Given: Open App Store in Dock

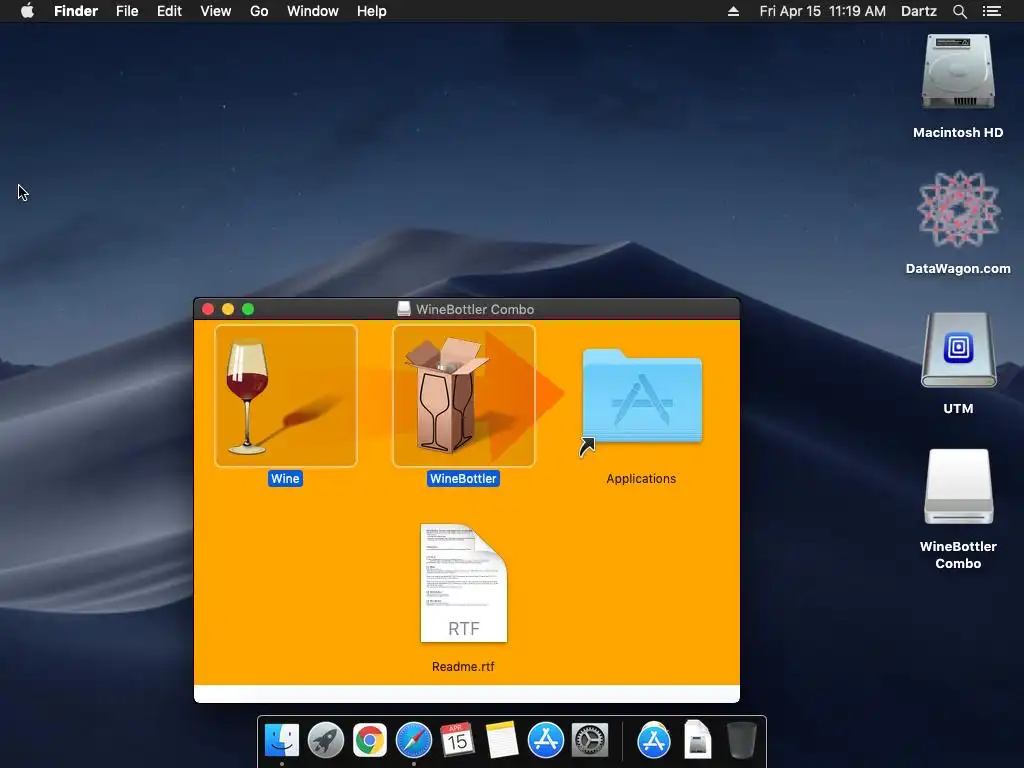Looking at the screenshot, I should [545, 741].
